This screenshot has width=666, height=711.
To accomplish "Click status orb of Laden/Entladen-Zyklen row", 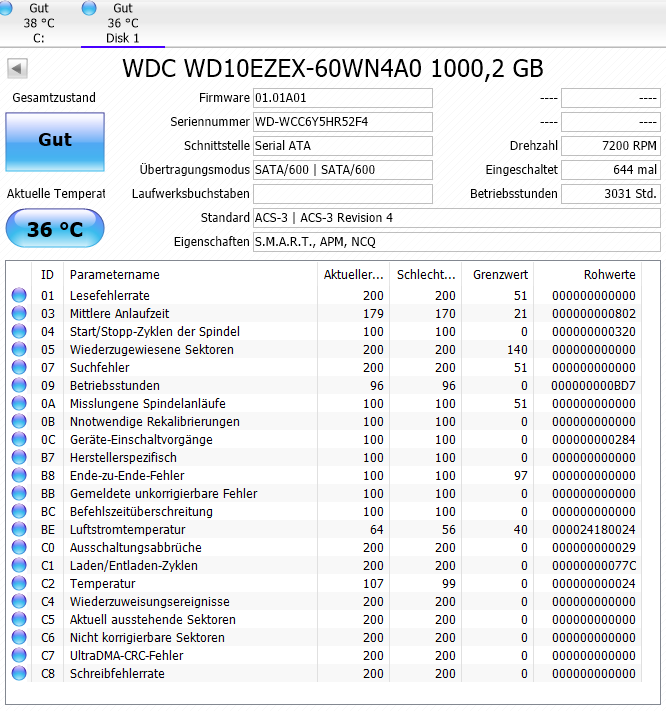I will [19, 565].
